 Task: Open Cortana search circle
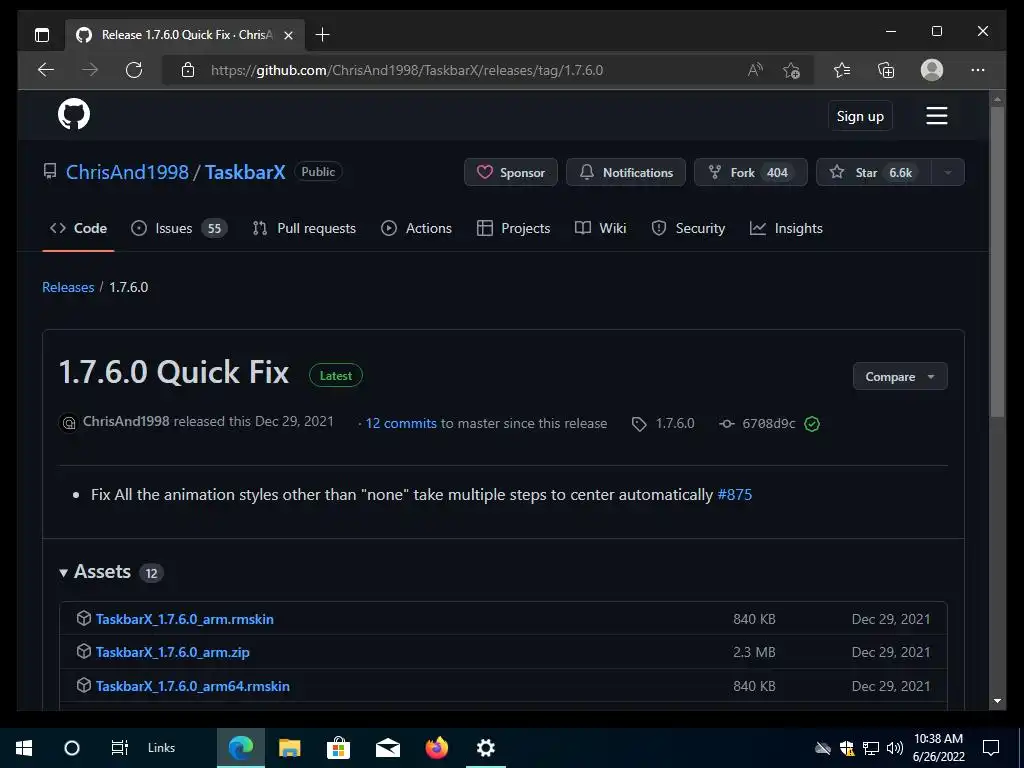(x=72, y=748)
